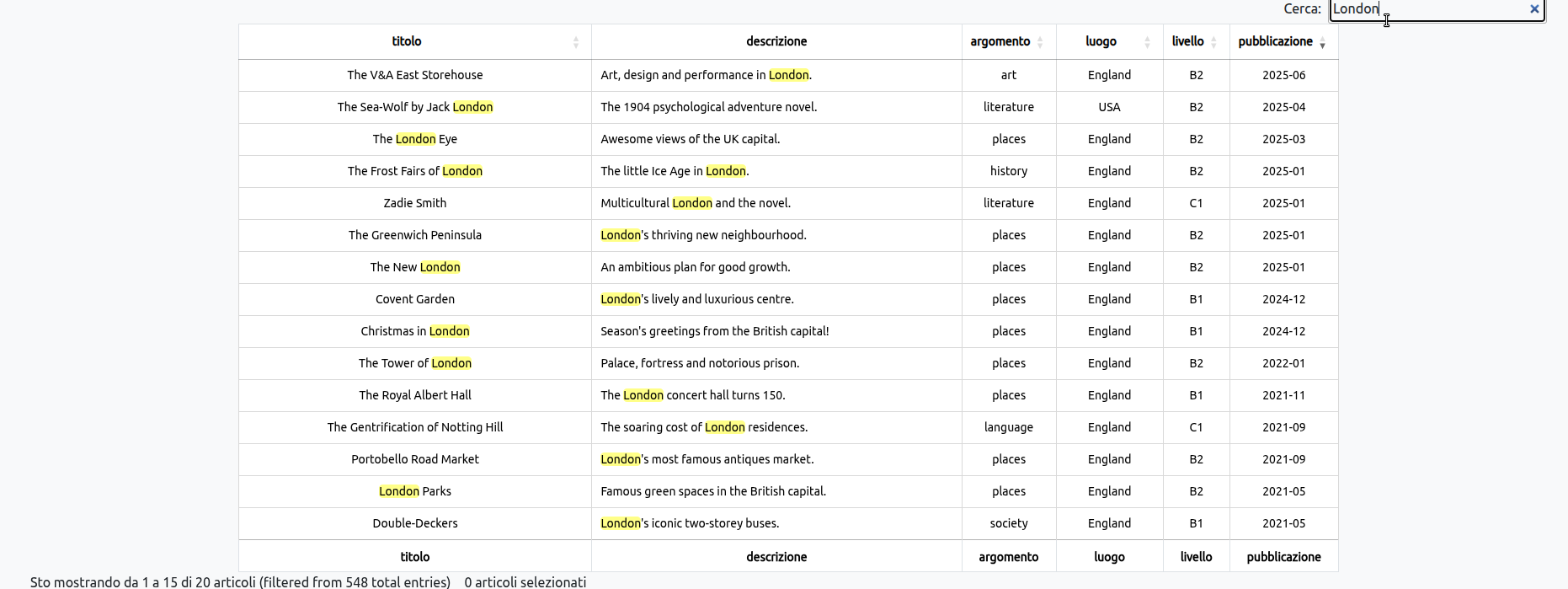The width and height of the screenshot is (1568, 589).
Task: Select Portobello Road Market article
Action: pyautogui.click(x=414, y=459)
